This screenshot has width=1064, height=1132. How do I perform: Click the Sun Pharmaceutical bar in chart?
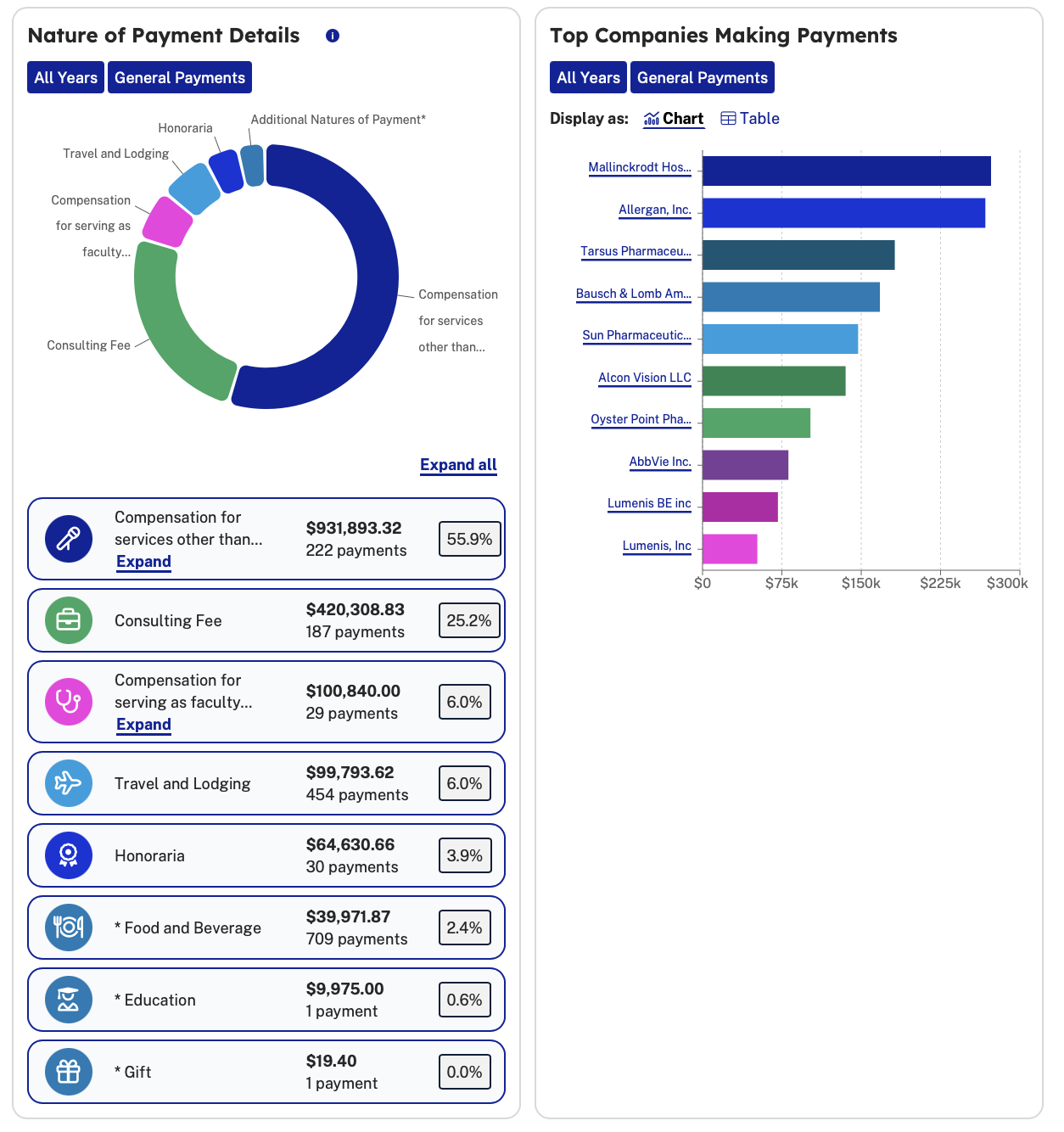tap(781, 339)
